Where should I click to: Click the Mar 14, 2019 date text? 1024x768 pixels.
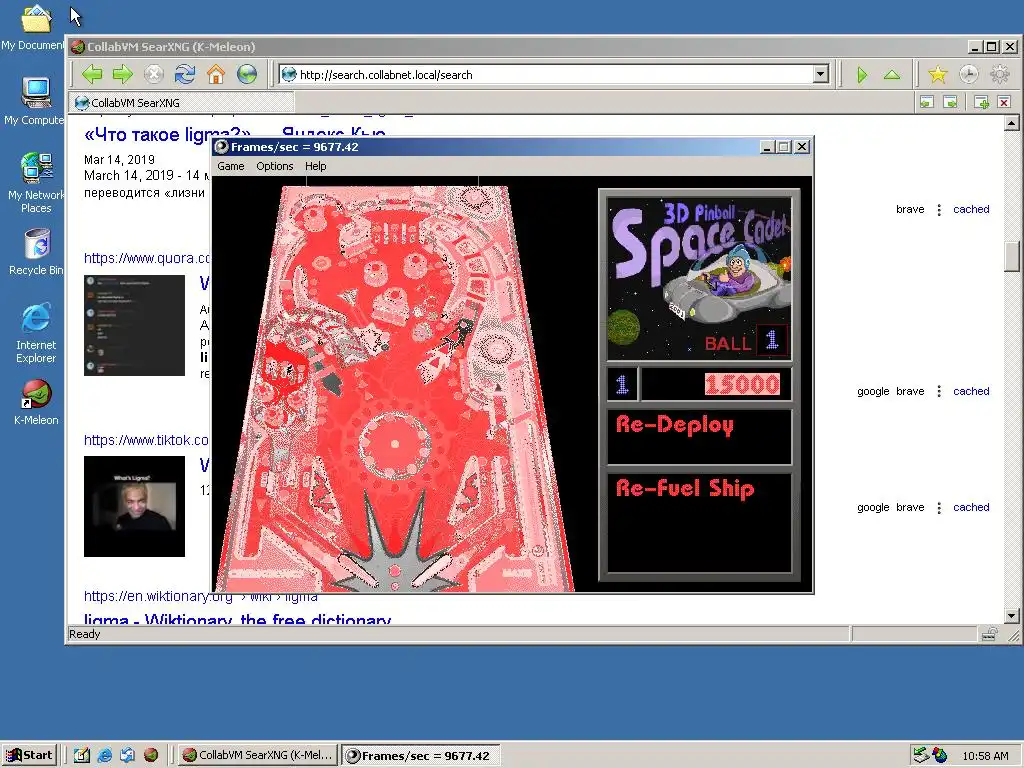[120, 160]
